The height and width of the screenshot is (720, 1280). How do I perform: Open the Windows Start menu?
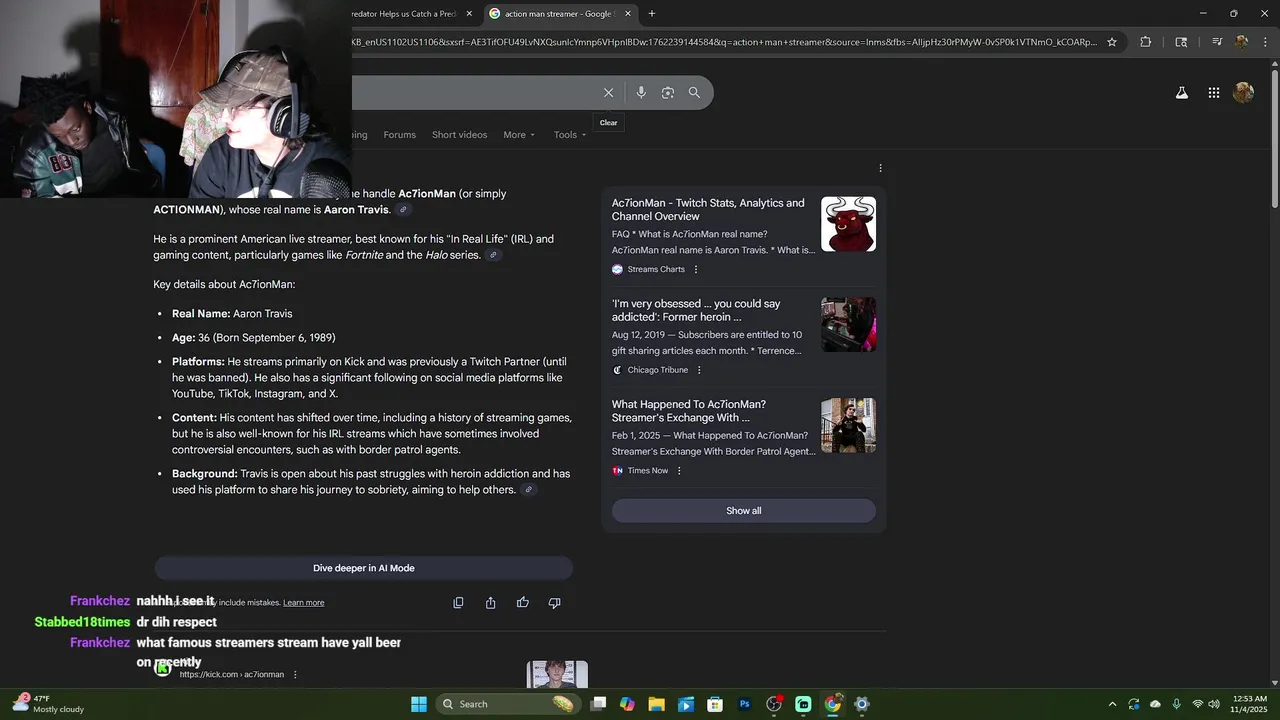coord(419,704)
